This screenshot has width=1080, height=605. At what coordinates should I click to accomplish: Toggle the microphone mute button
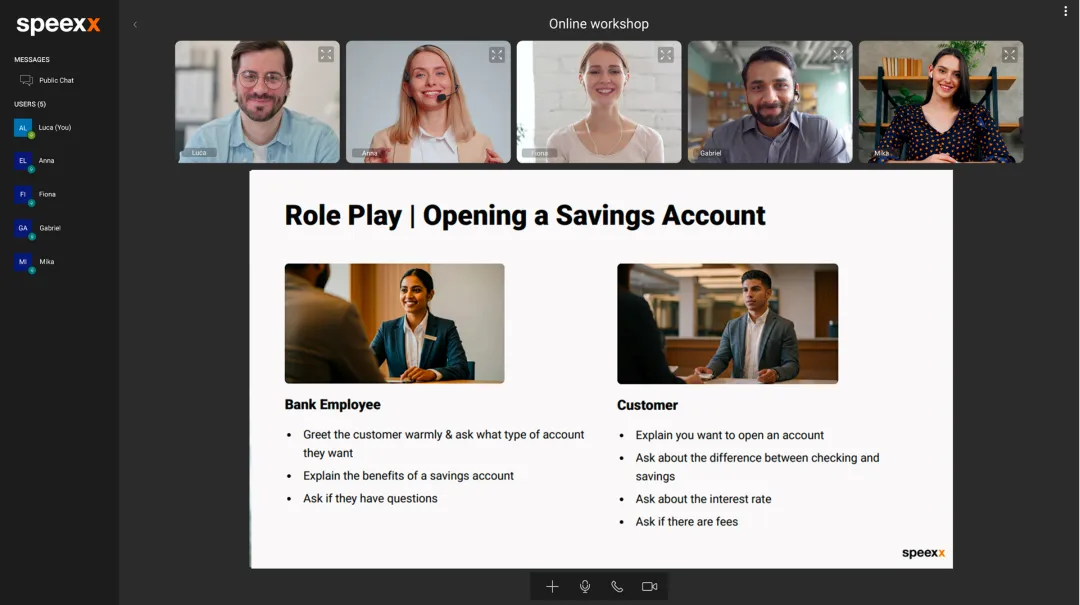(x=585, y=586)
